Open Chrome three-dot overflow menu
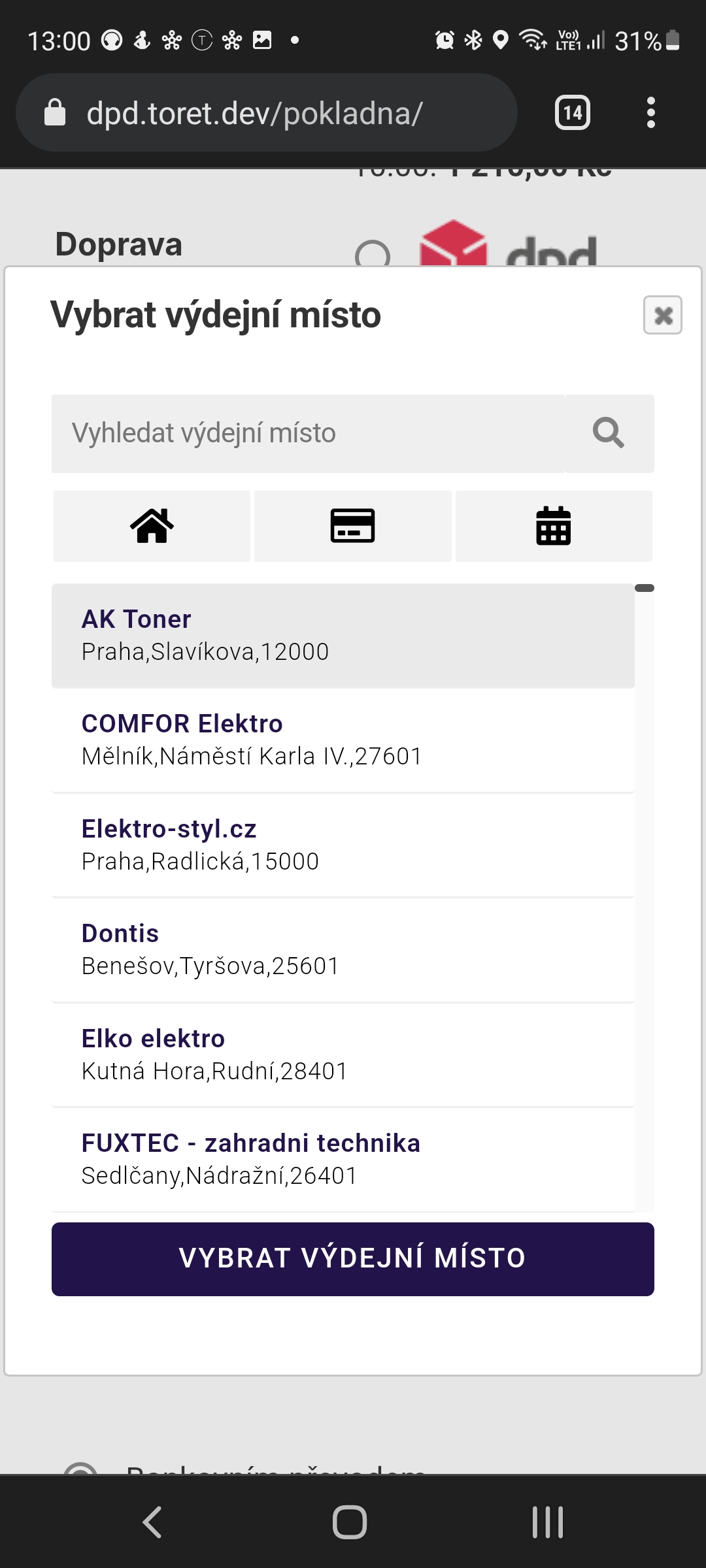Image resolution: width=706 pixels, height=1568 pixels. tap(650, 113)
